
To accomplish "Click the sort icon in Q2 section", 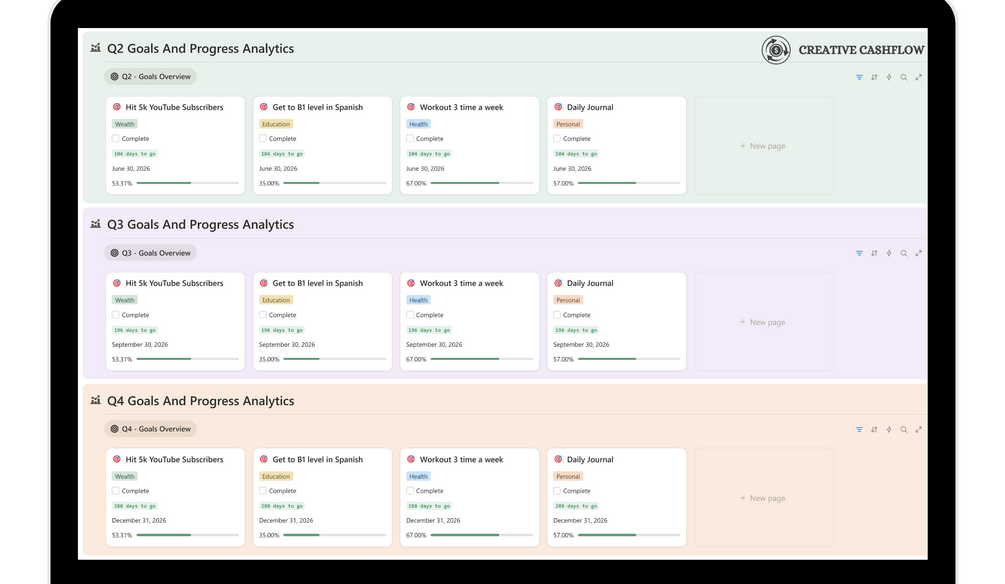I will pyautogui.click(x=874, y=78).
